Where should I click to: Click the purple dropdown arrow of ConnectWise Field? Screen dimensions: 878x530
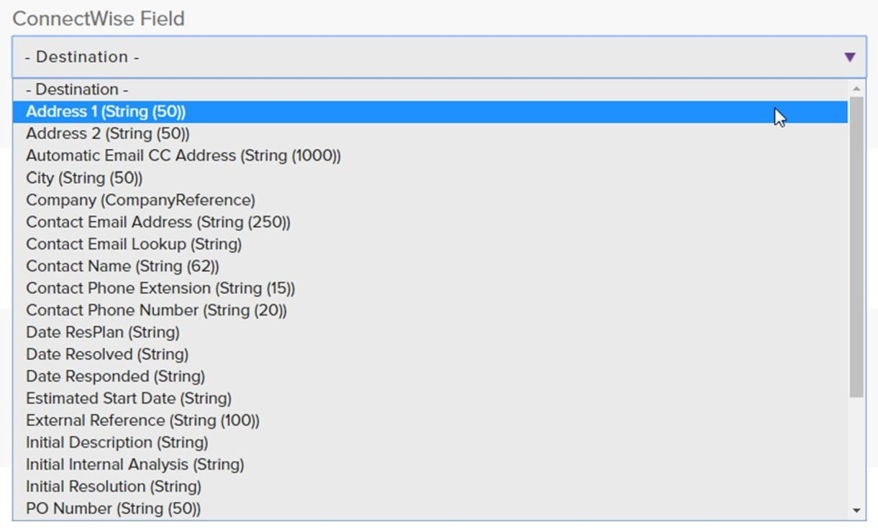pyautogui.click(x=849, y=57)
